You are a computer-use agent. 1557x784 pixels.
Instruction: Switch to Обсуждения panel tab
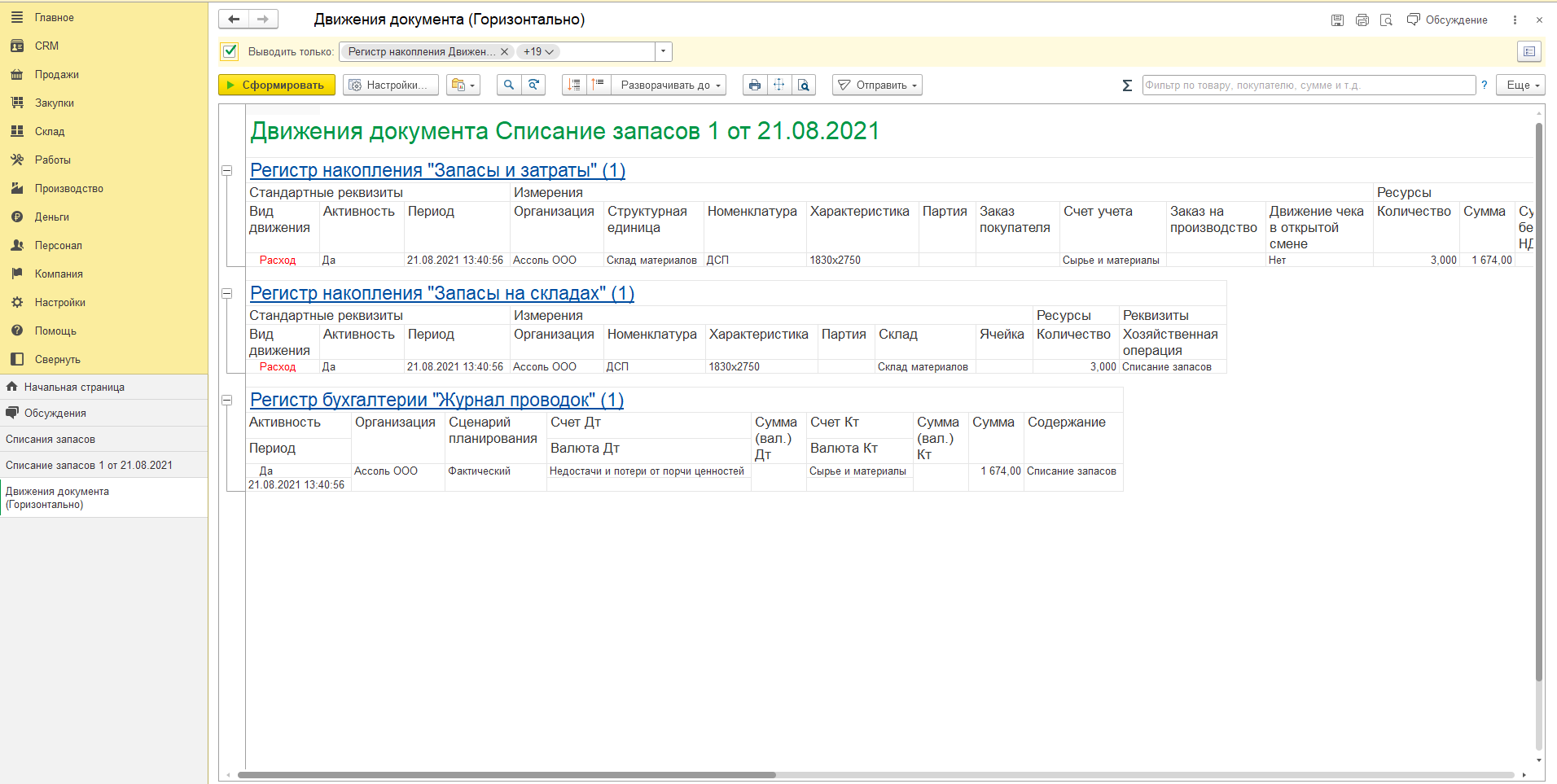[x=103, y=413]
